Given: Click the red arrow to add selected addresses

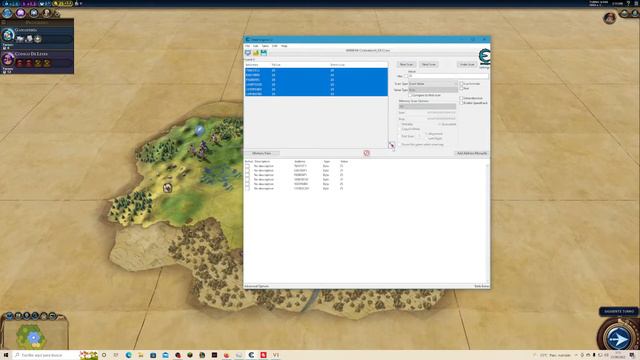Looking at the screenshot, I should [391, 145].
